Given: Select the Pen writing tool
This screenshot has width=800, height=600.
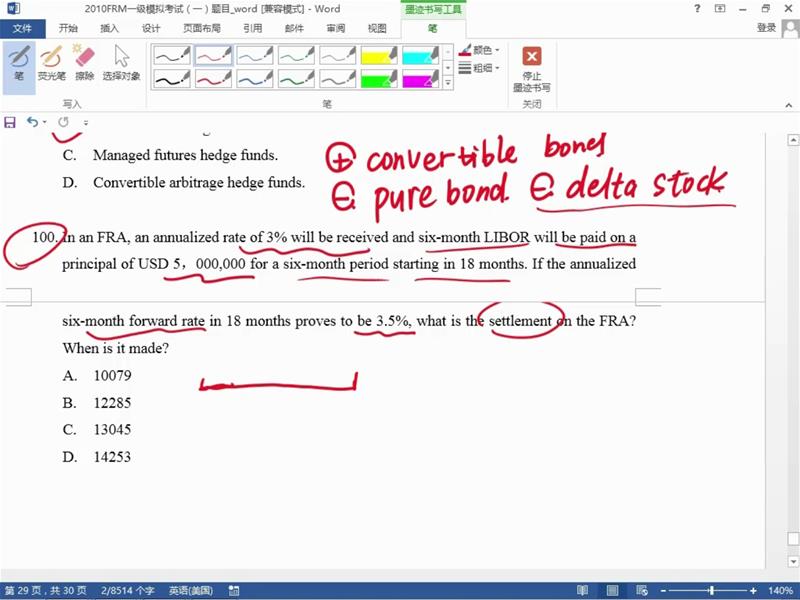Looking at the screenshot, I should [x=19, y=68].
